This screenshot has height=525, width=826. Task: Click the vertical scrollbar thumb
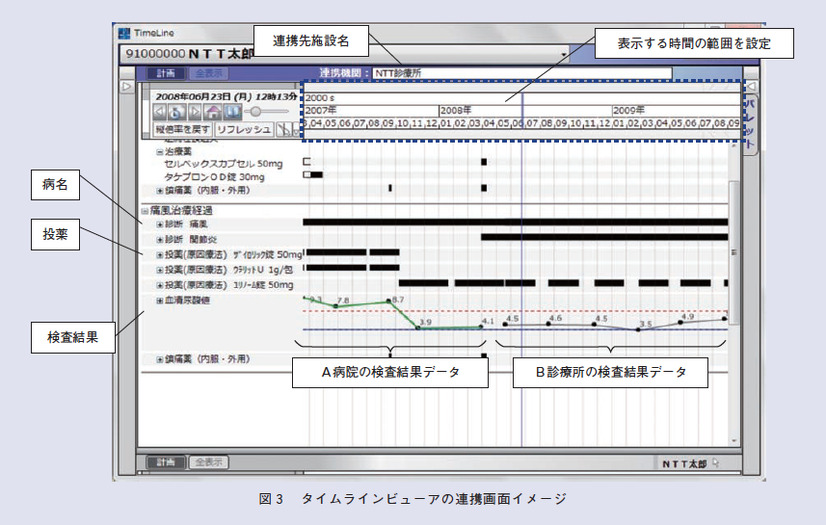733,253
